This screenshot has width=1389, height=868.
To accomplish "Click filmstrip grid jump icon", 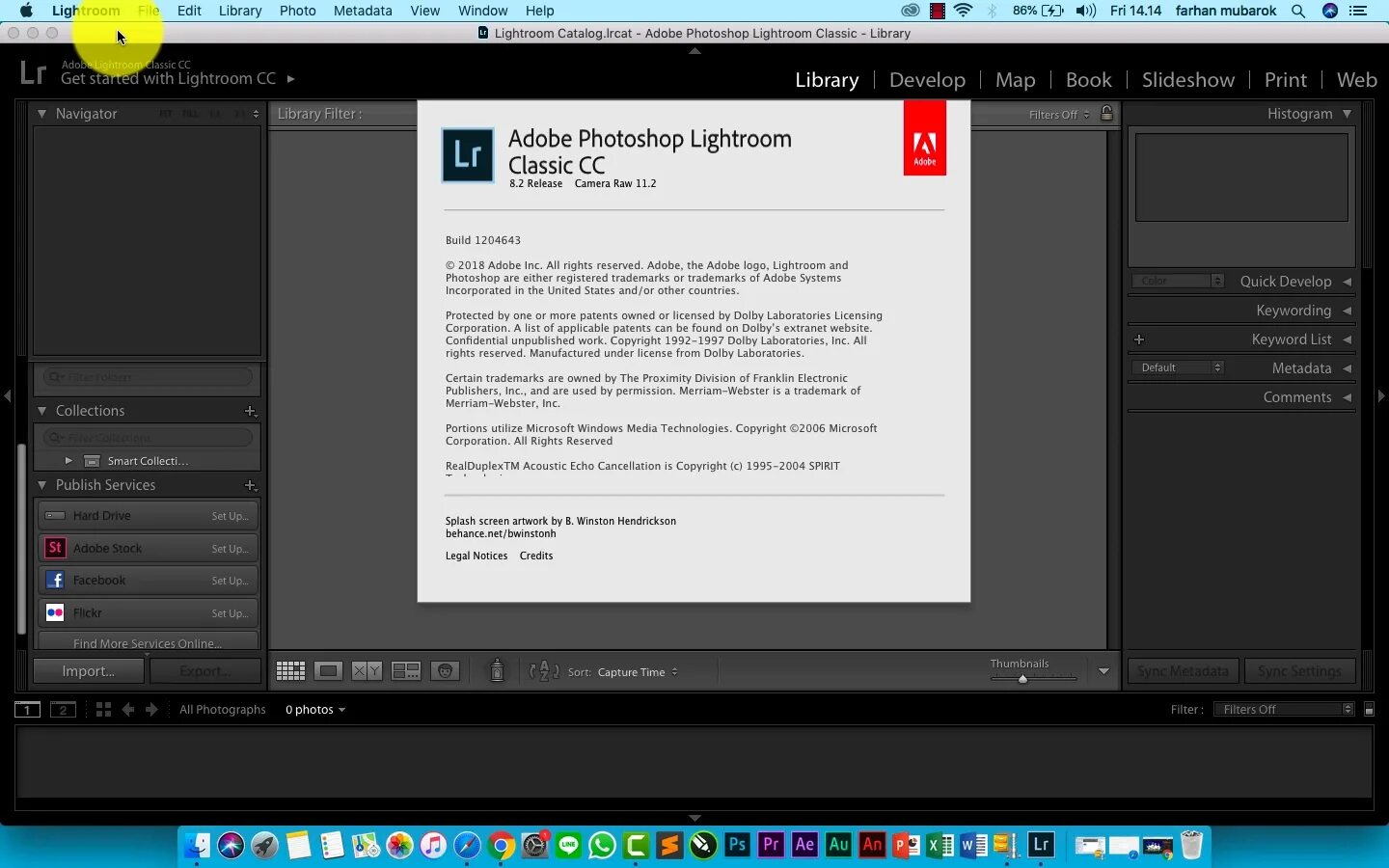I will coord(103,709).
